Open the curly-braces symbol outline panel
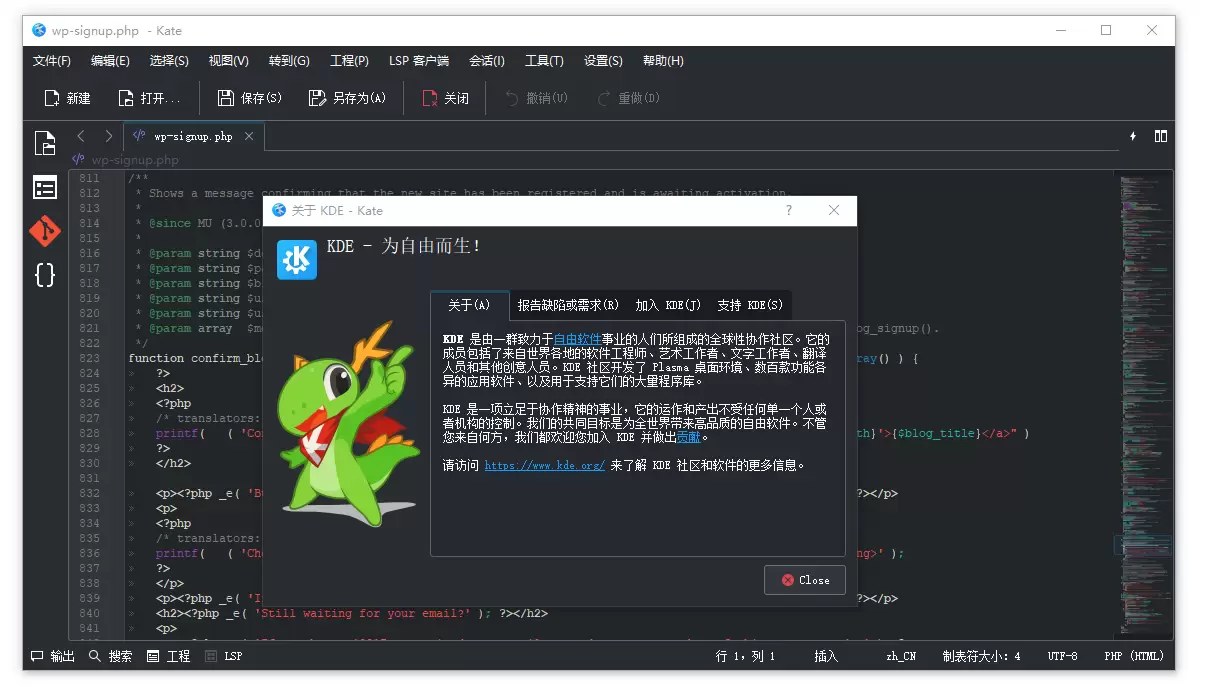This screenshot has height=687, width=1206. click(45, 275)
